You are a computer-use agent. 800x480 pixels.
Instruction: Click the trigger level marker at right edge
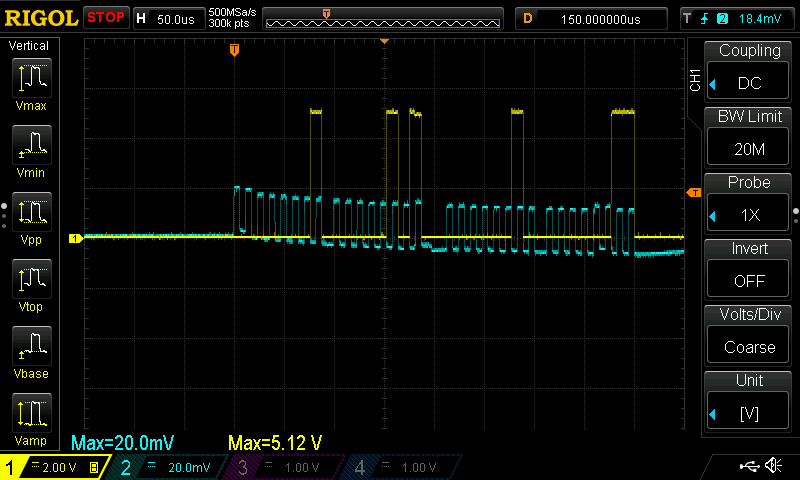(x=694, y=192)
